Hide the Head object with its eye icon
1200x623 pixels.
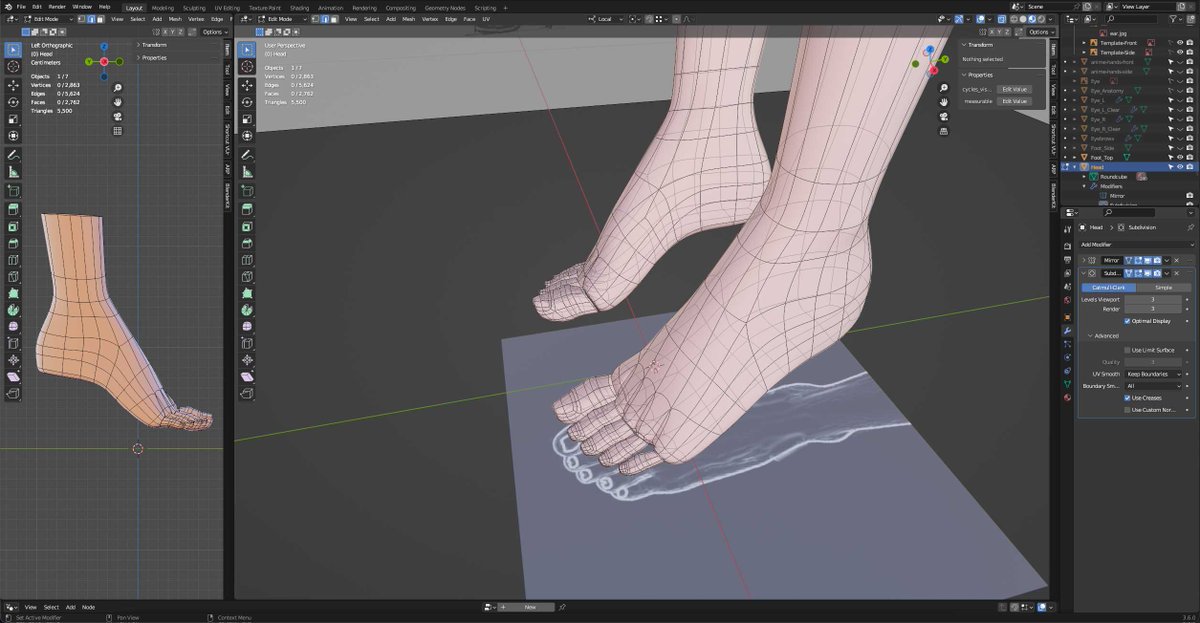[x=1181, y=167]
